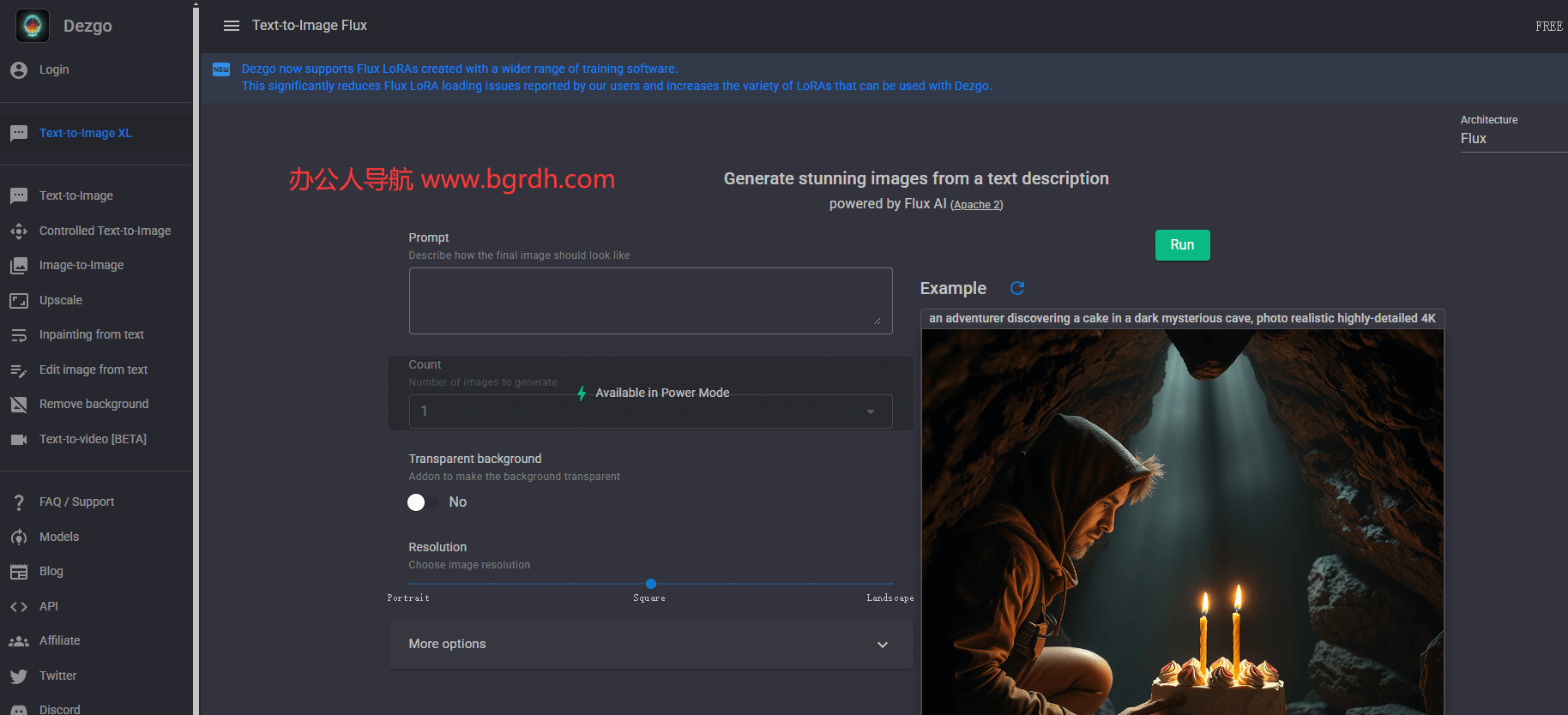Image resolution: width=1568 pixels, height=715 pixels.
Task: Open Upscale via its sidebar icon
Action: (19, 300)
